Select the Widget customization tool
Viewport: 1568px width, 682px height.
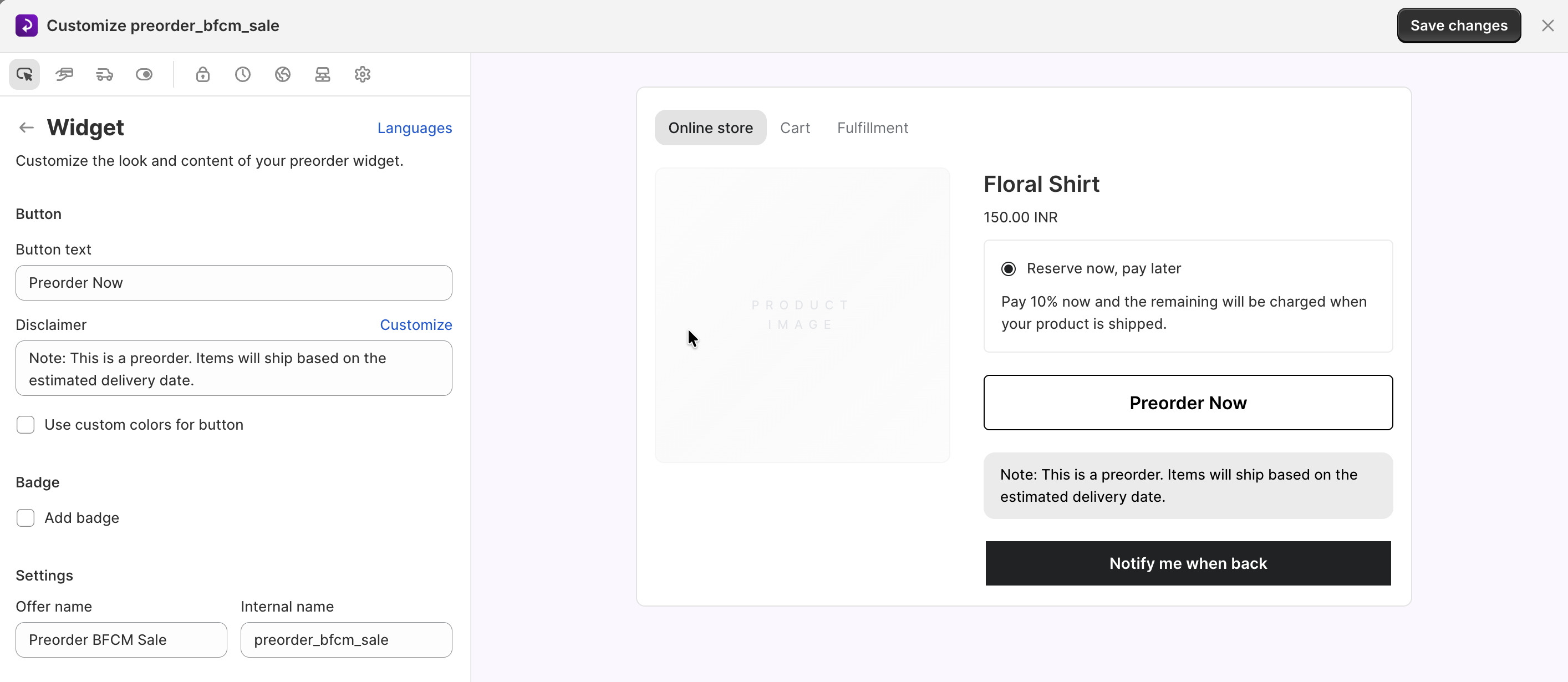[x=24, y=74]
